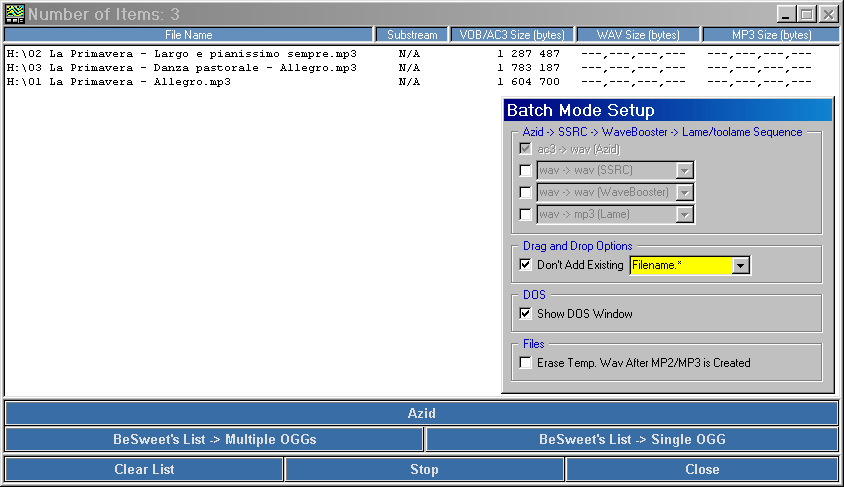Screen dimensions: 844x487
Task: Uncheck Don't Add Existing option
Action: pos(525,265)
